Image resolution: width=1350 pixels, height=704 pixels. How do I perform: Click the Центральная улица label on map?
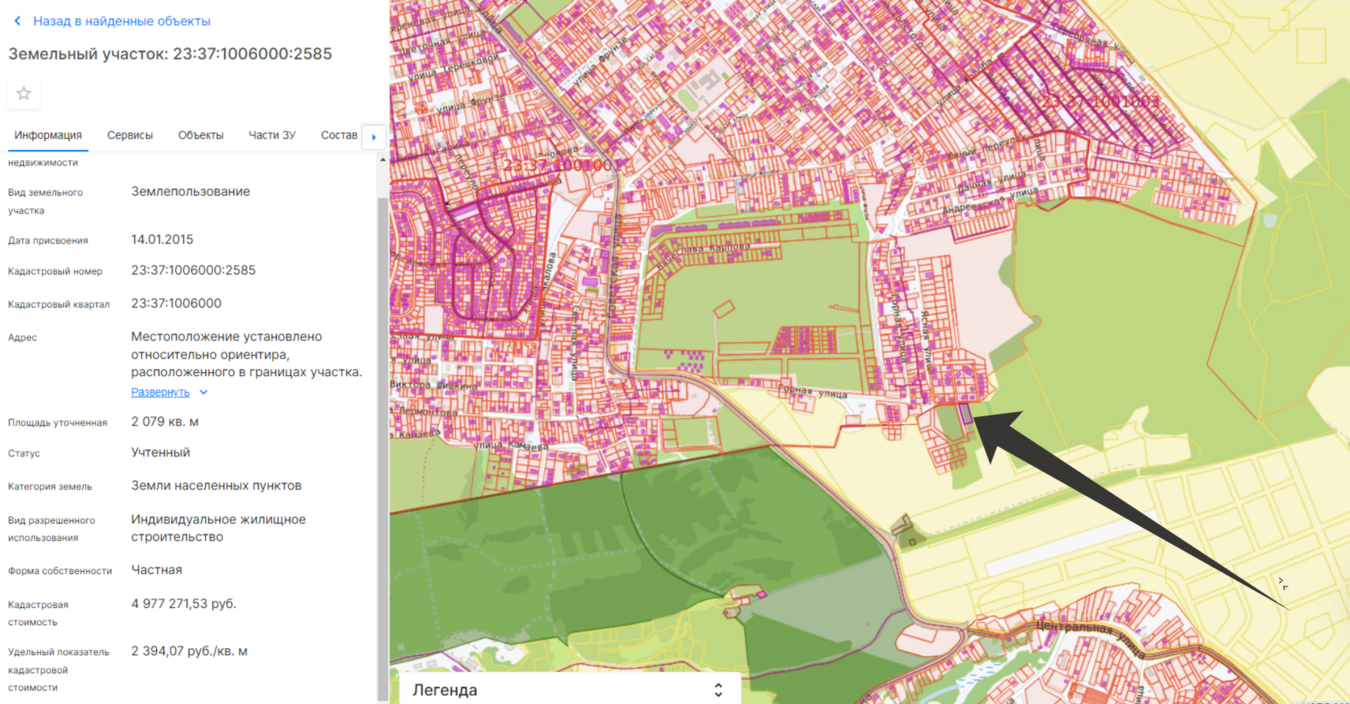click(1076, 629)
